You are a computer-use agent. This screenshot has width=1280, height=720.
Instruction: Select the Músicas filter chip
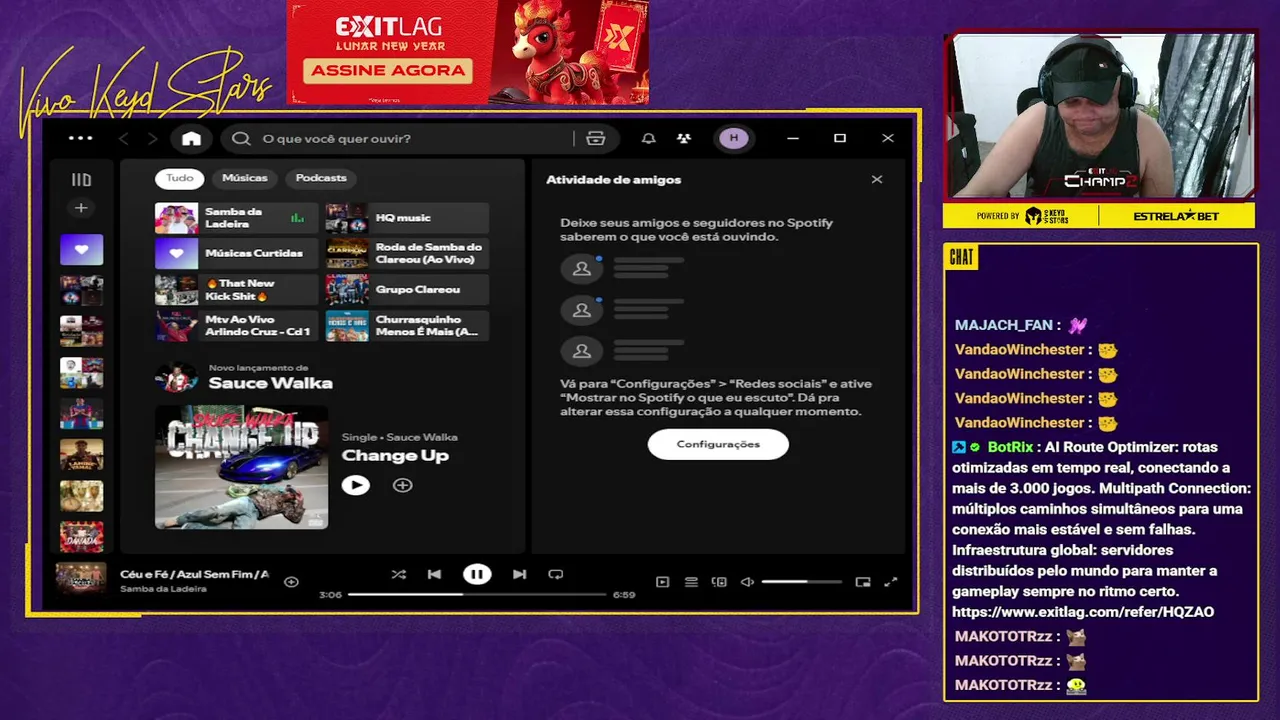245,178
